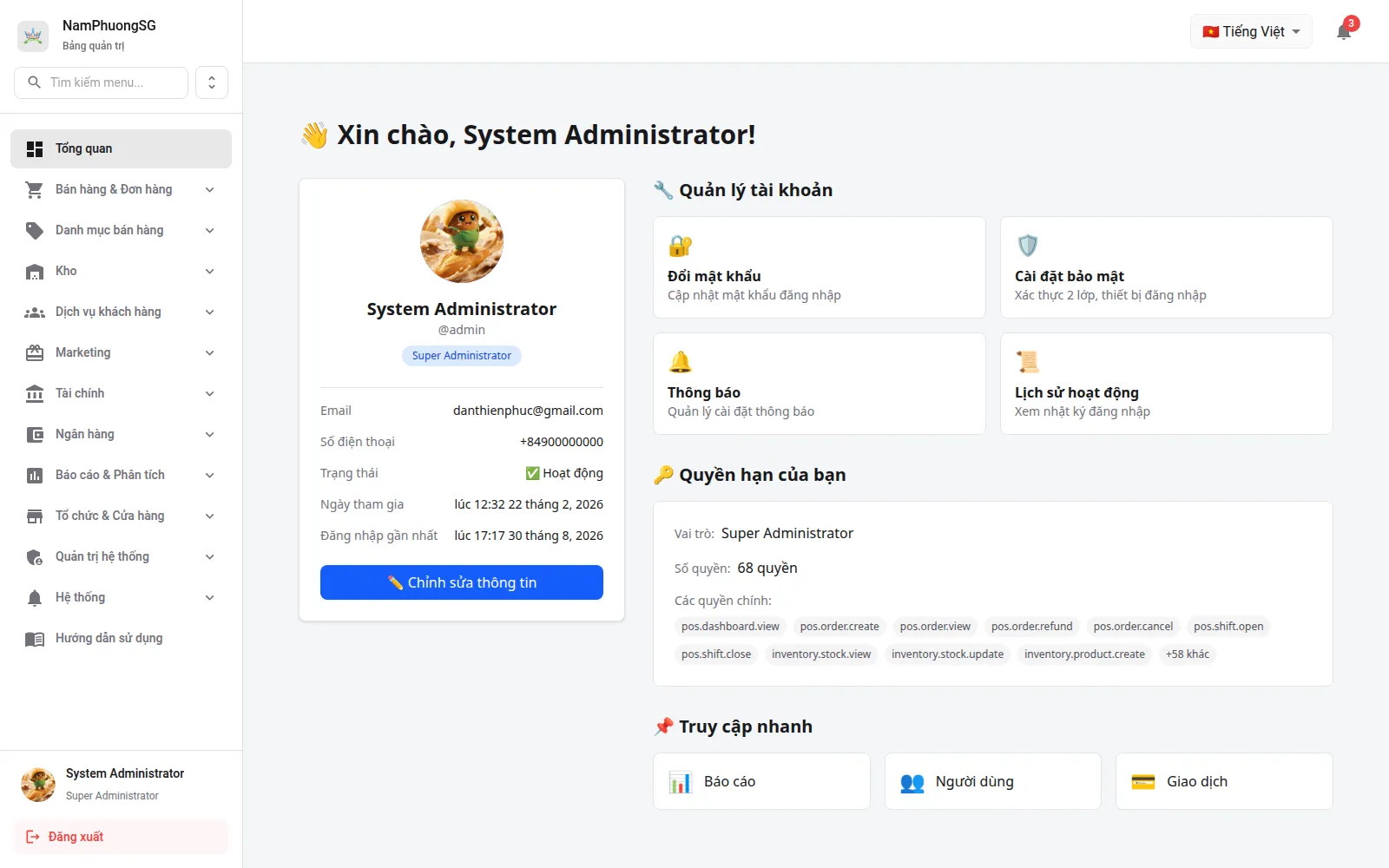The height and width of the screenshot is (868, 1389).
Task: Open the Người dùng quick access card
Action: (x=993, y=781)
